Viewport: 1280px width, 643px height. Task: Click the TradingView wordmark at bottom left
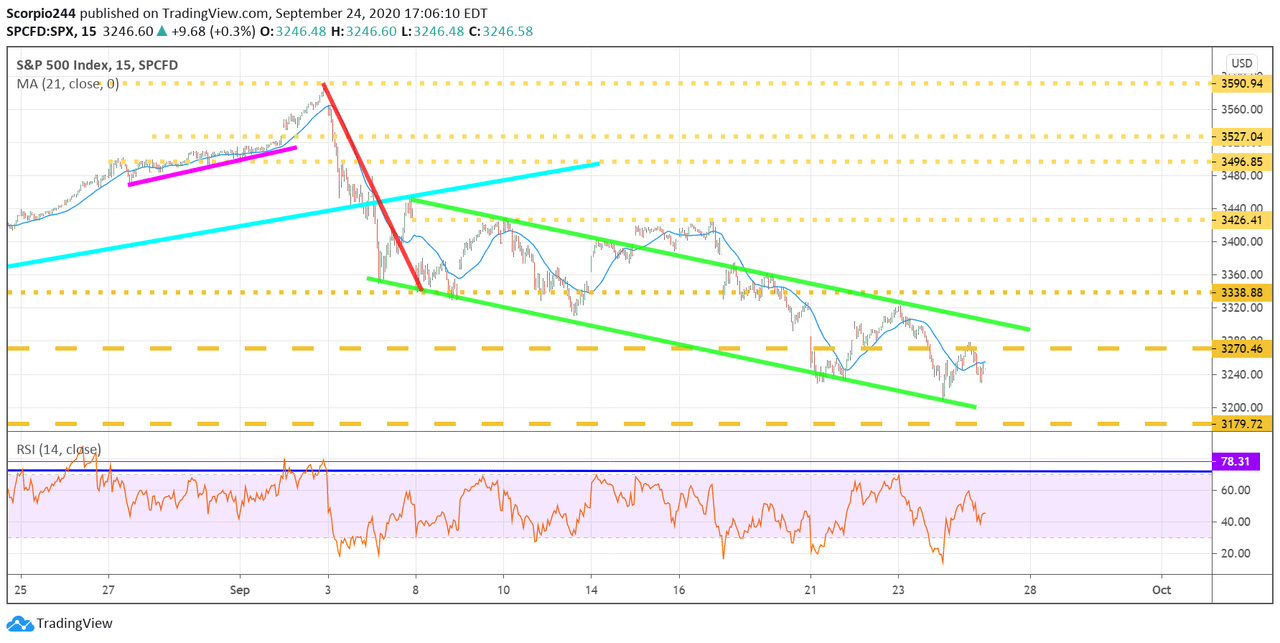74,624
